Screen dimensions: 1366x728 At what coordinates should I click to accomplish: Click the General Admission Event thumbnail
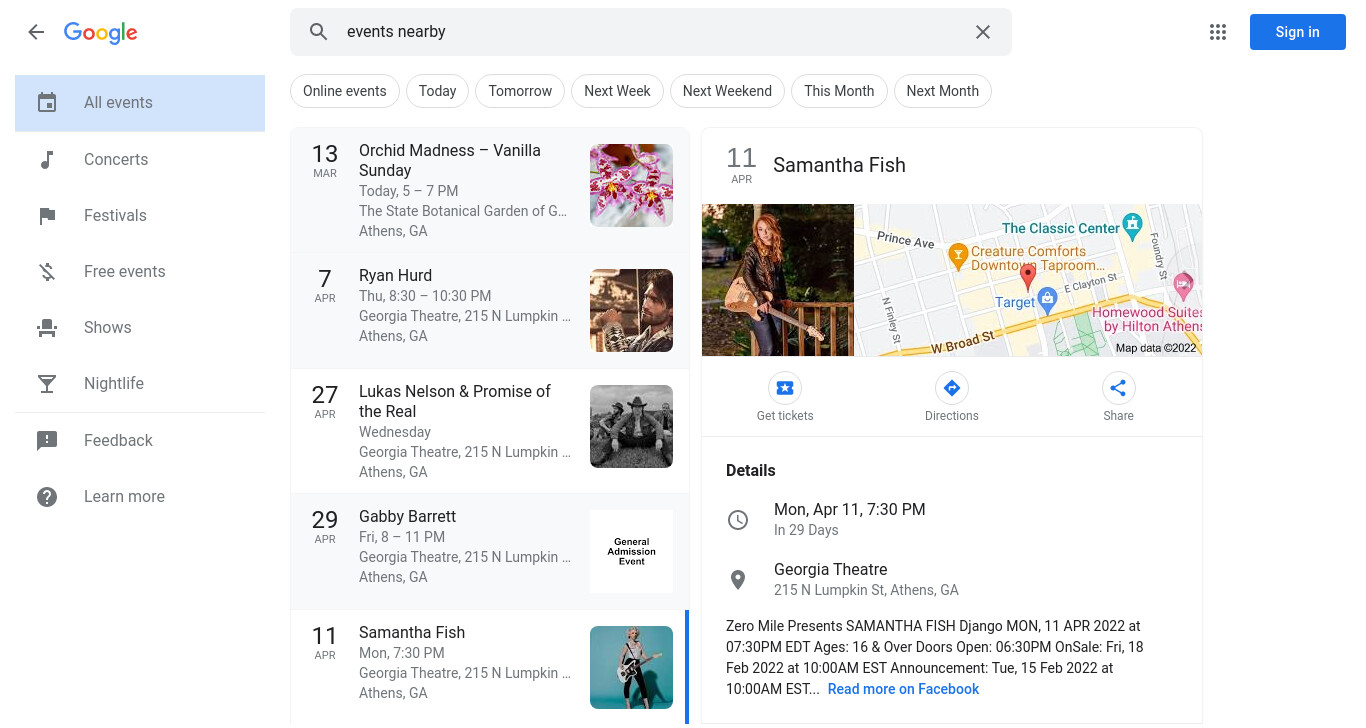(x=631, y=551)
